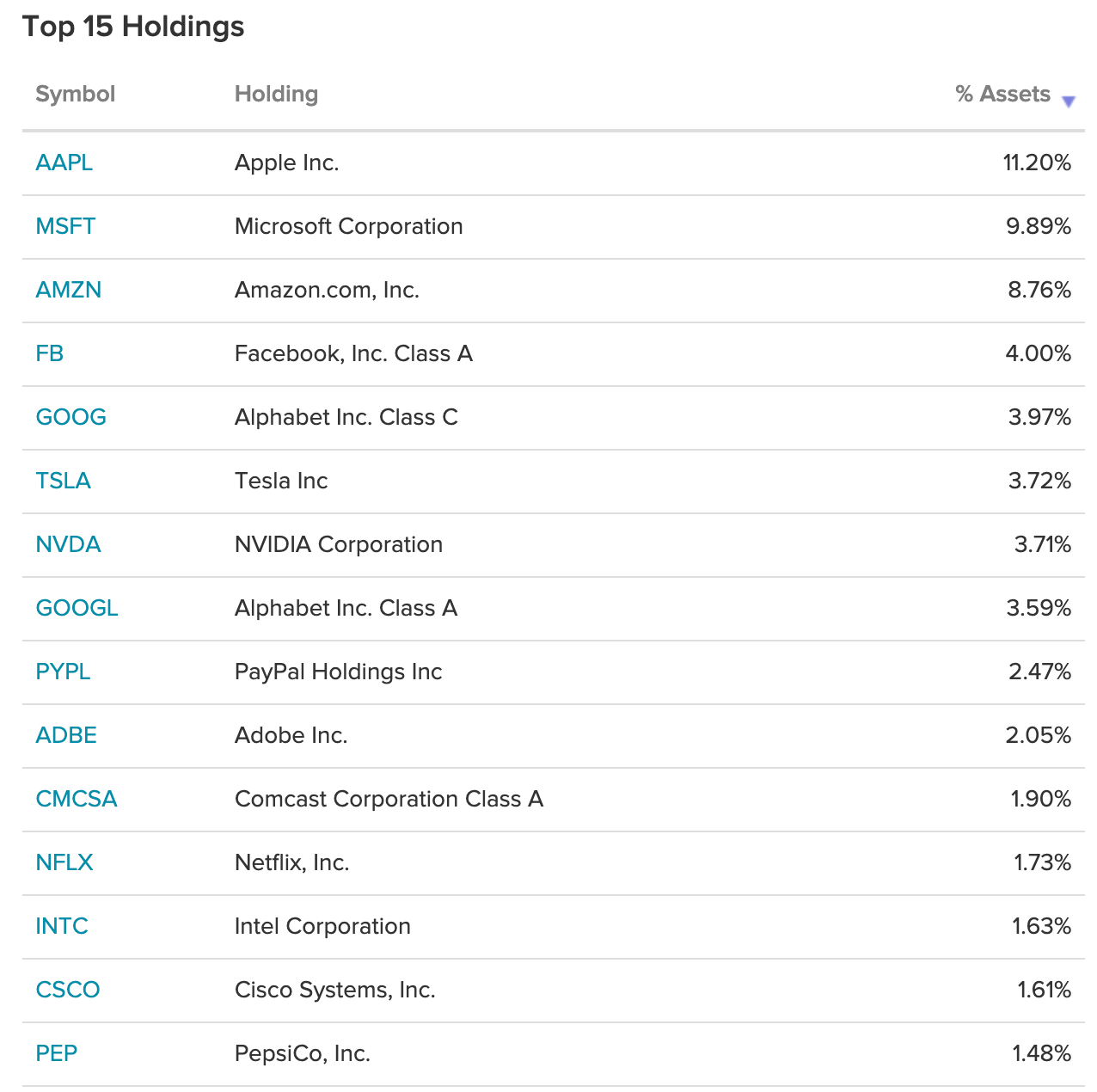Open the PYPL ticker link
The width and height of the screenshot is (1097, 1092).
[x=63, y=672]
